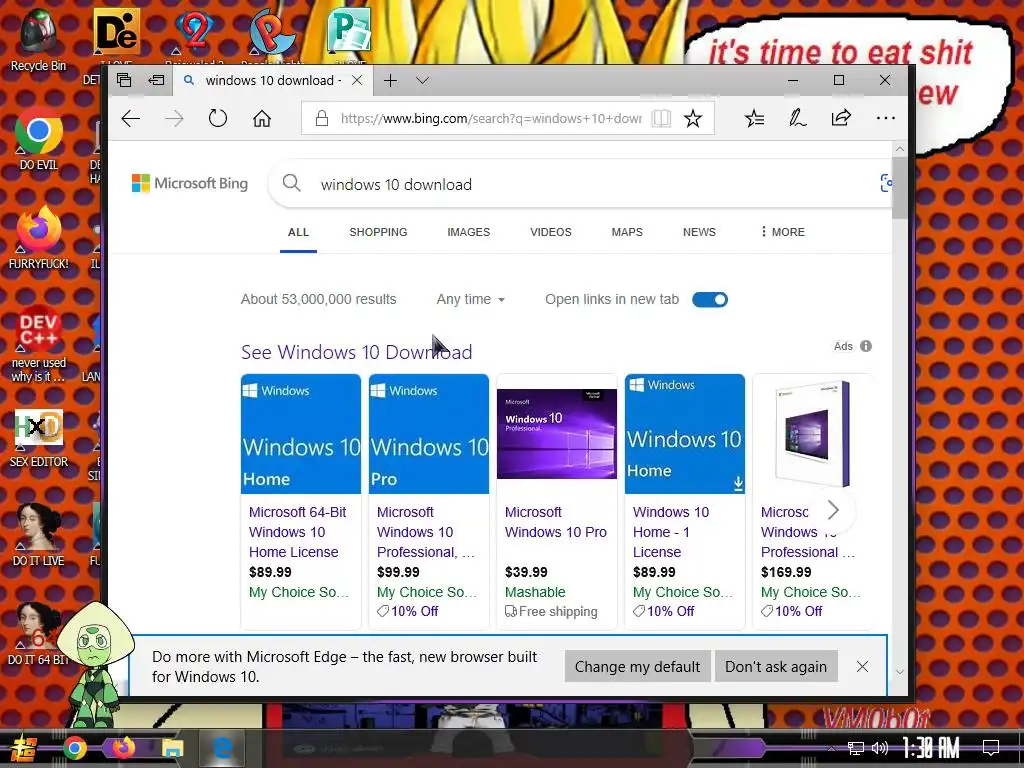This screenshot has width=1024, height=768.
Task: Click Chrome in the taskbar
Action: click(x=74, y=748)
